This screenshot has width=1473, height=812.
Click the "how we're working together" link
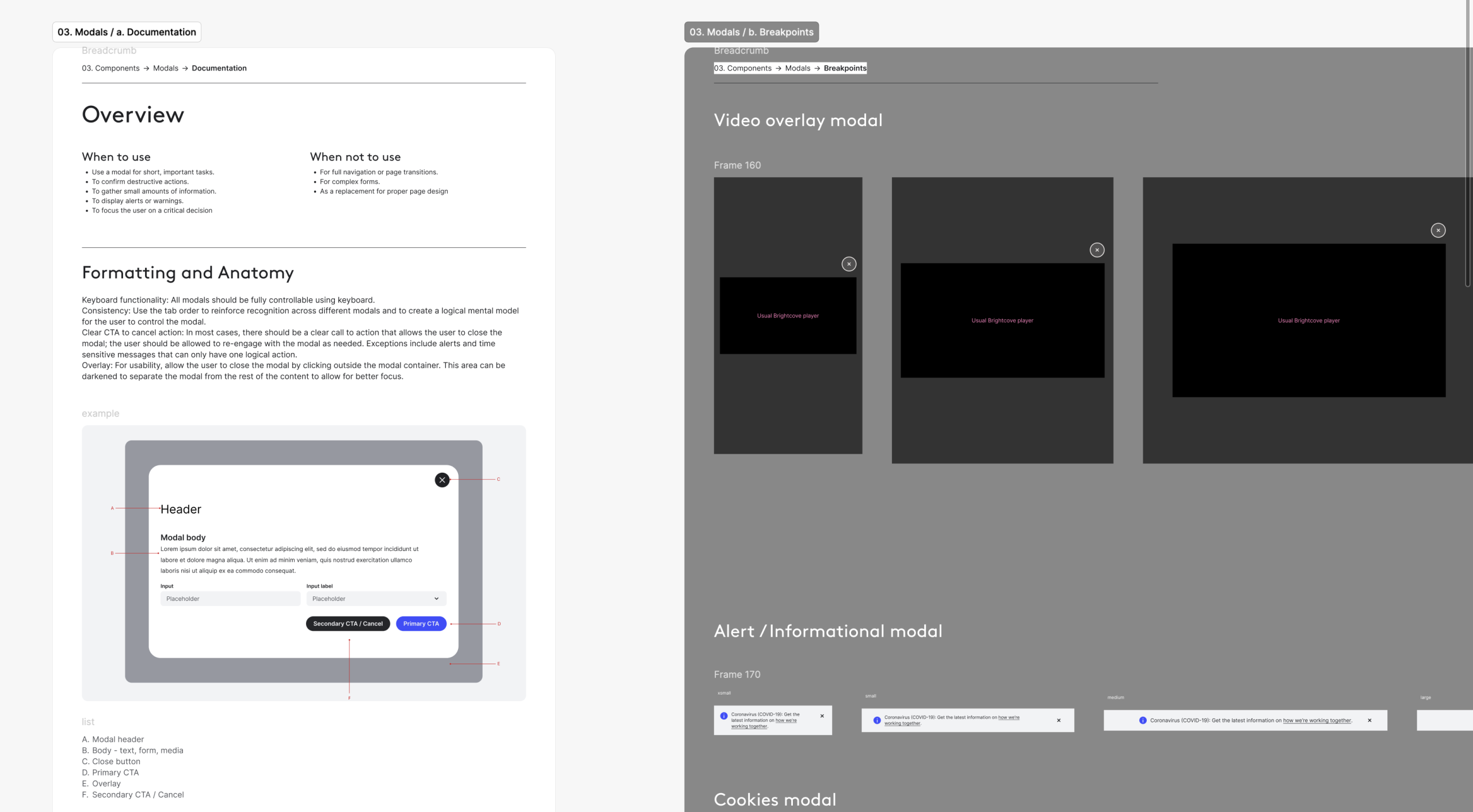1318,720
